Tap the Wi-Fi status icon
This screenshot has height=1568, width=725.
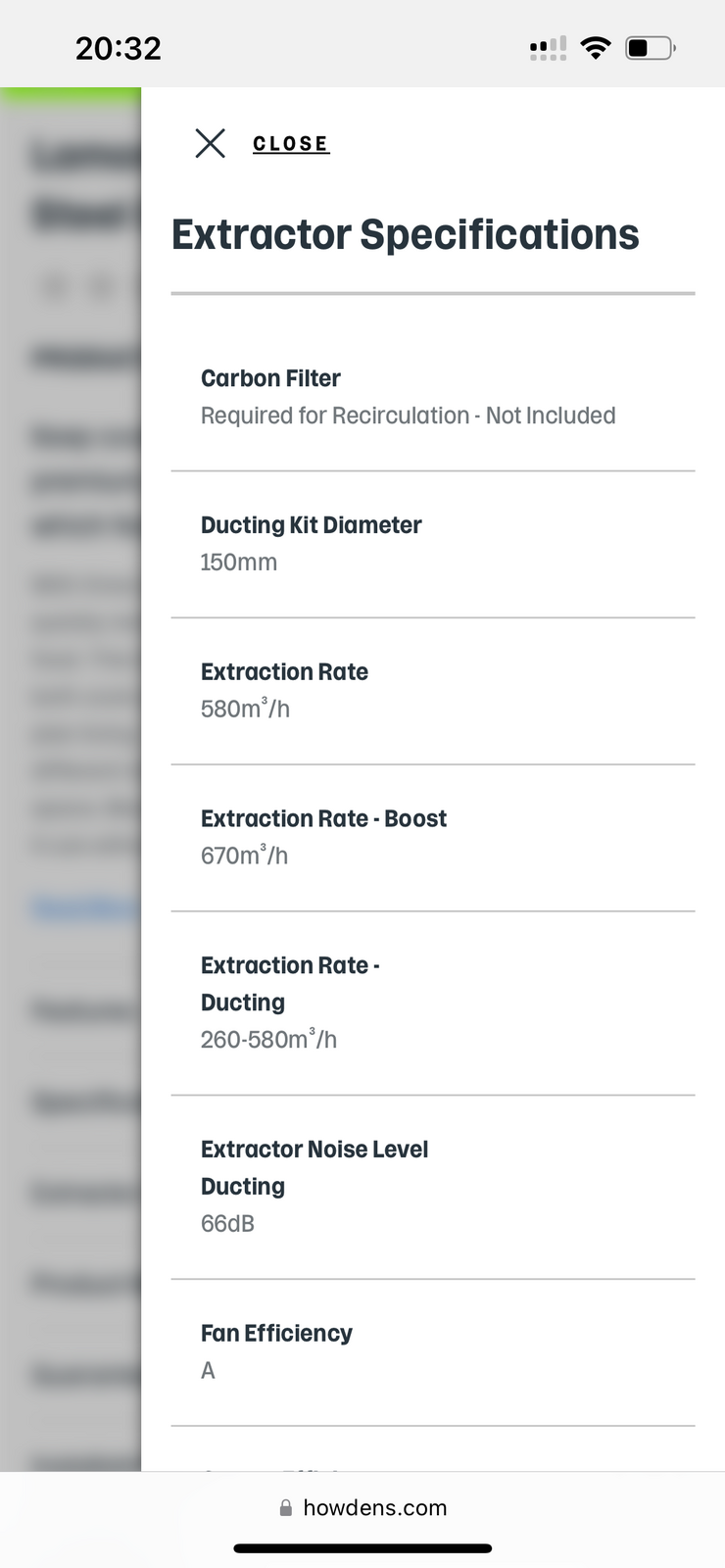pos(596,47)
